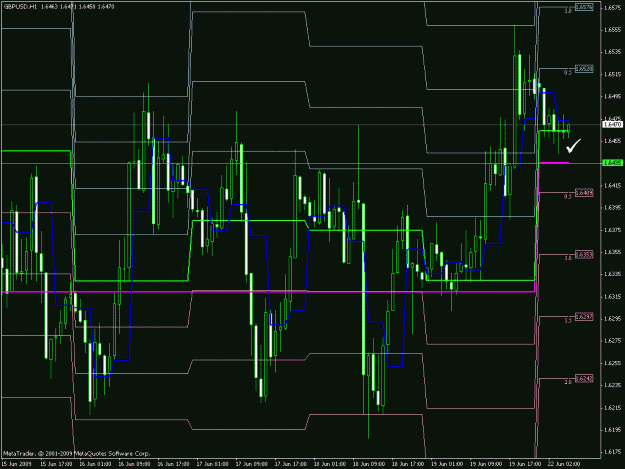Click 1.6455 on the price axis
The width and height of the screenshot is (625, 469).
pyautogui.click(x=613, y=141)
